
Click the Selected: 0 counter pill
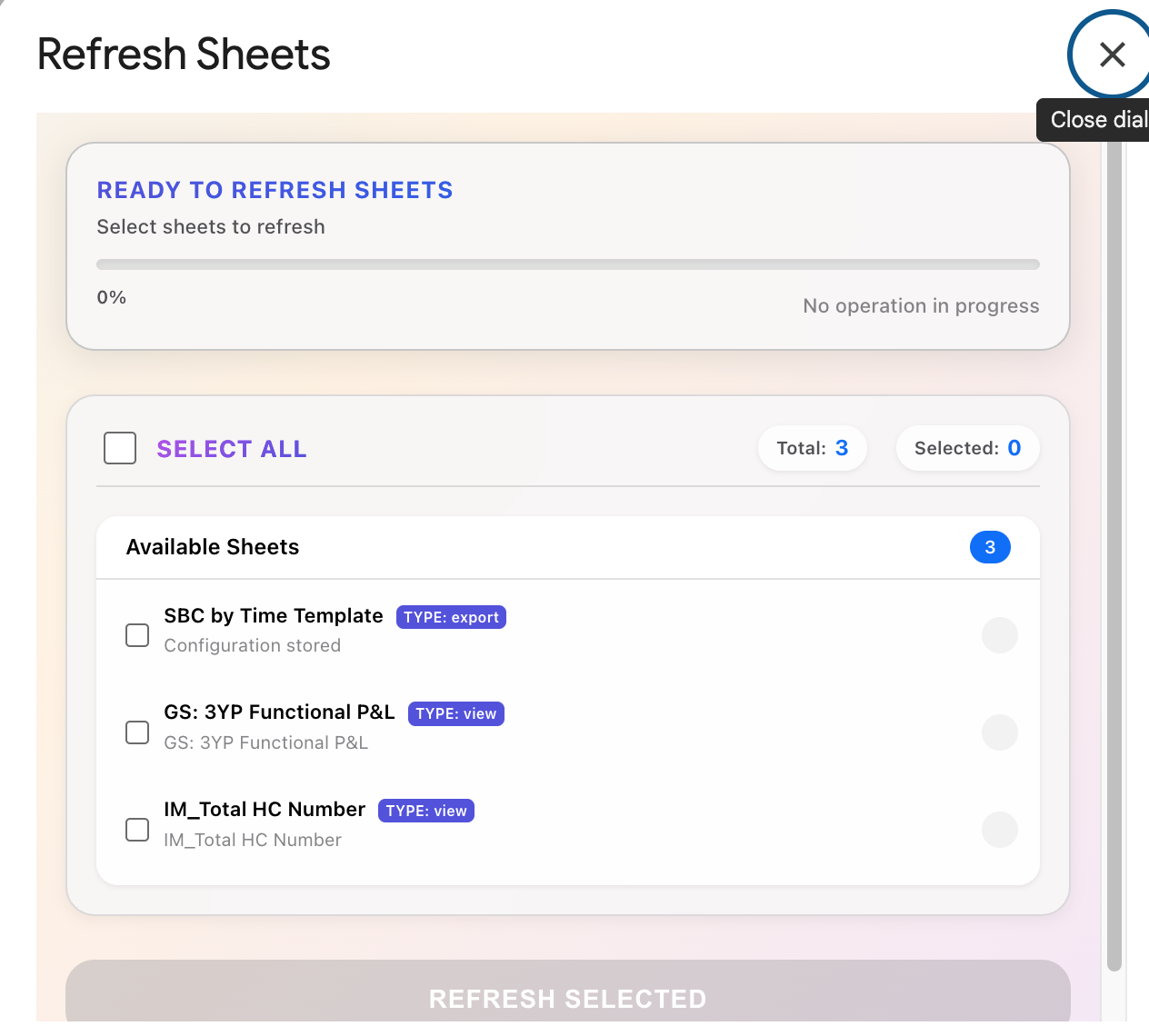pyautogui.click(x=967, y=448)
